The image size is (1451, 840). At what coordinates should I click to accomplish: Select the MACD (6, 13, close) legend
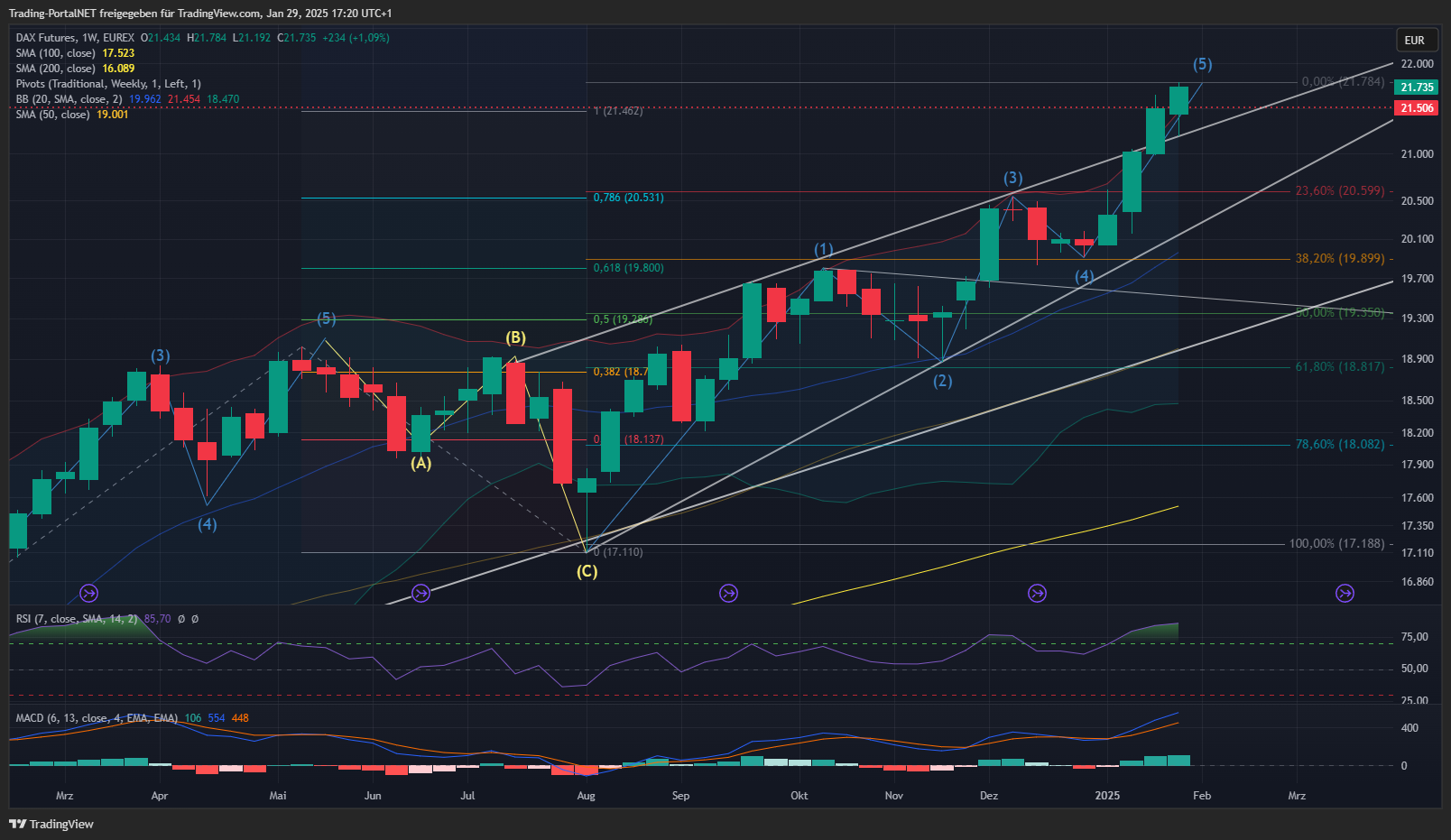(97, 718)
